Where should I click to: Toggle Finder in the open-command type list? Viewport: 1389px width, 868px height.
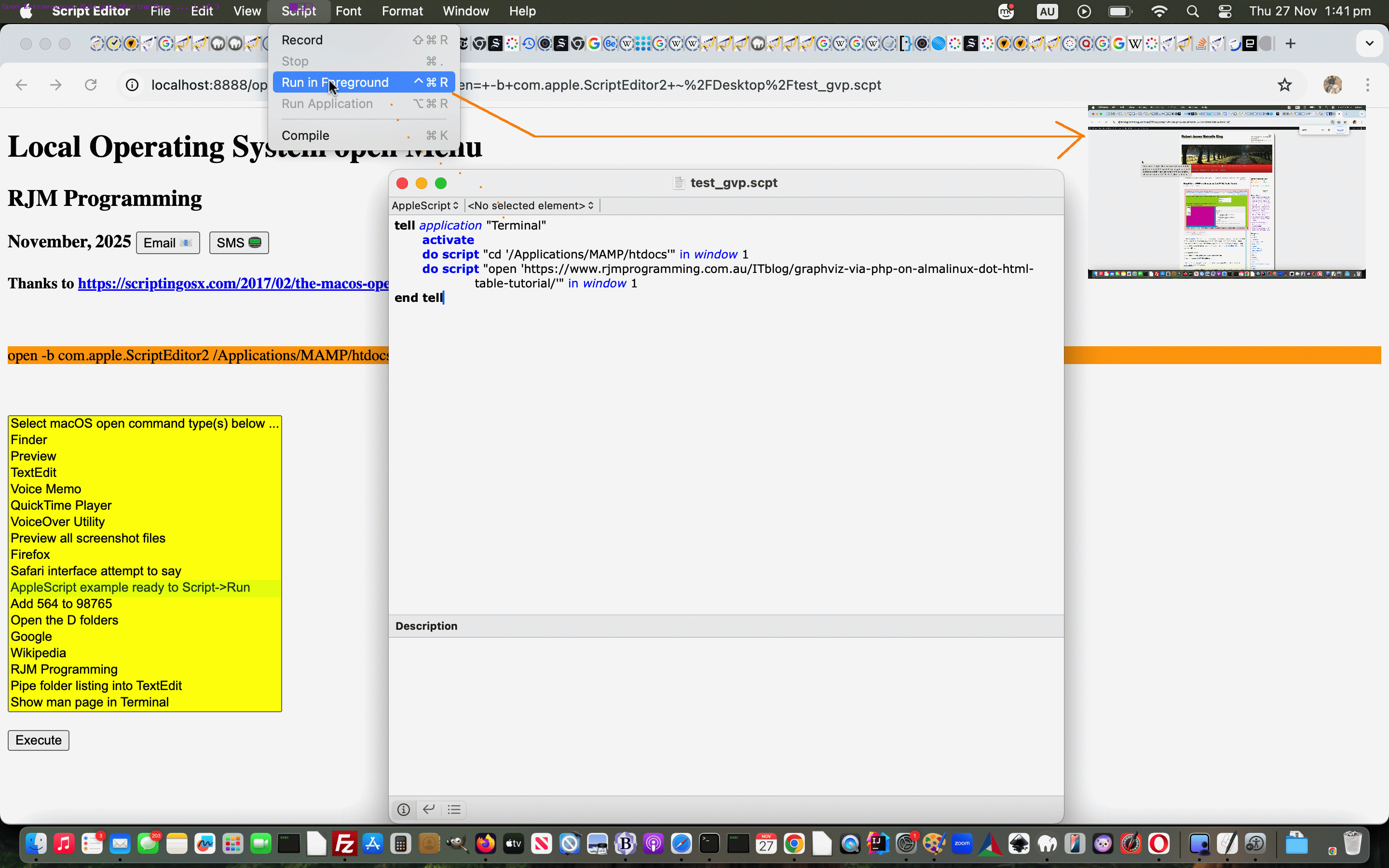pos(29,439)
